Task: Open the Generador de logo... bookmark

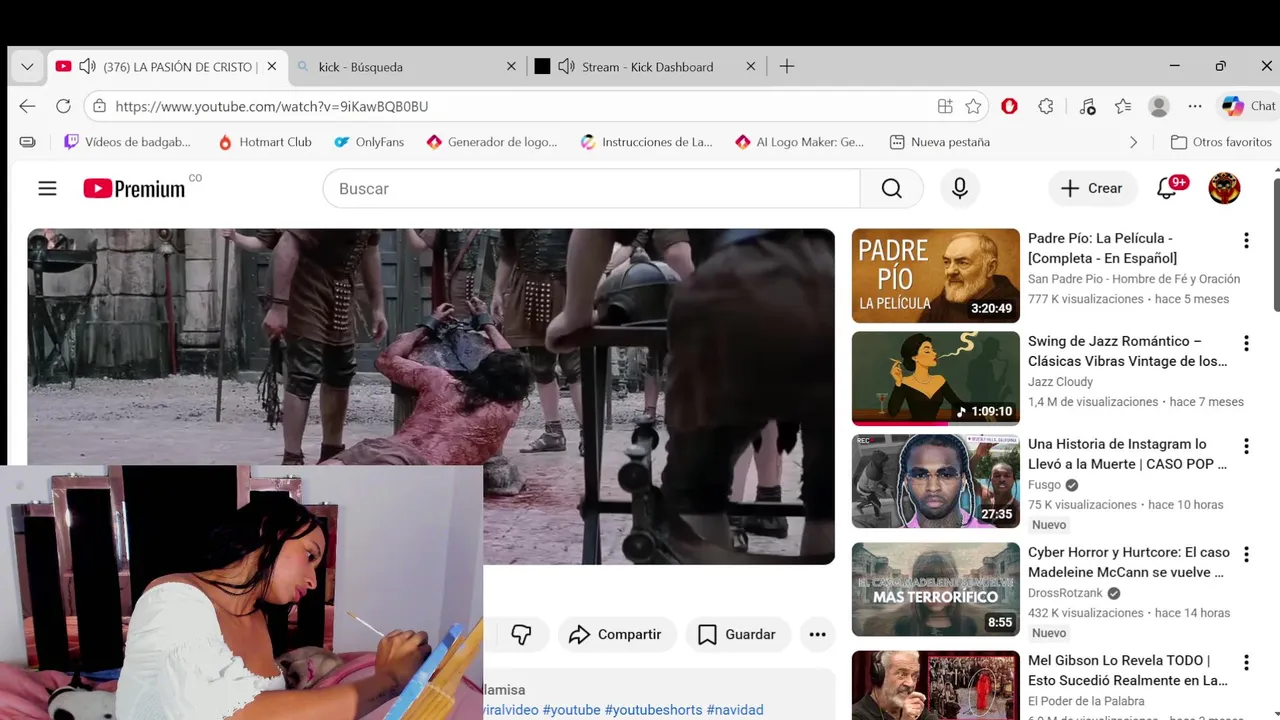Action: [x=492, y=142]
